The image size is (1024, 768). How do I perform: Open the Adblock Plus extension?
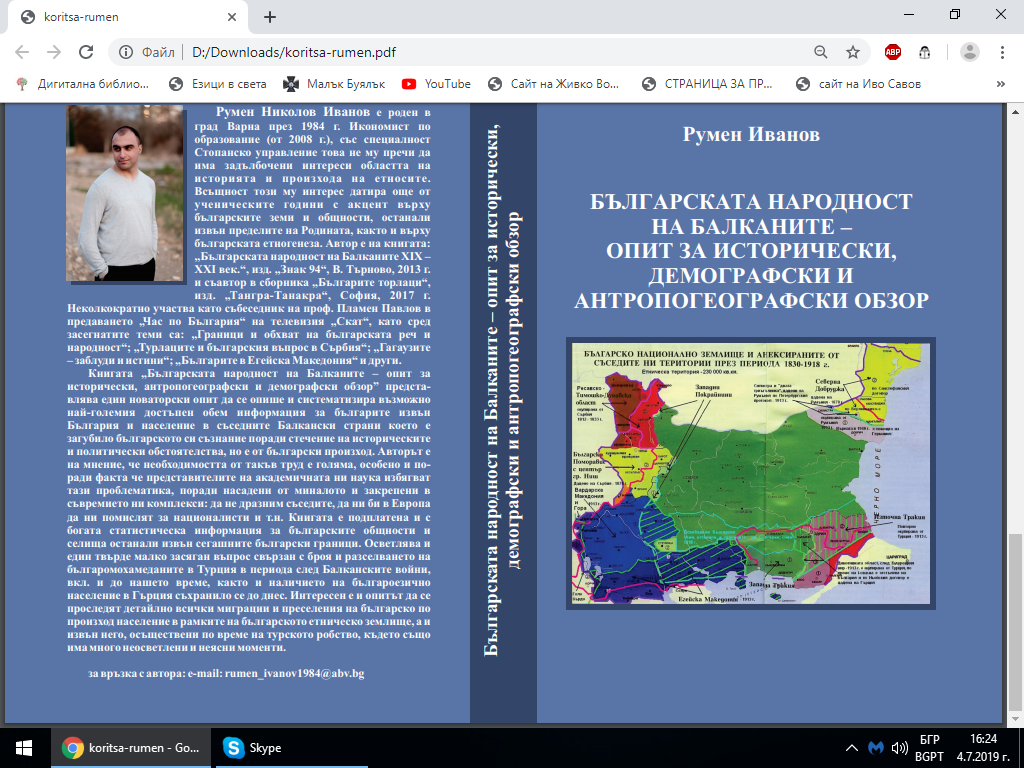pyautogui.click(x=892, y=52)
